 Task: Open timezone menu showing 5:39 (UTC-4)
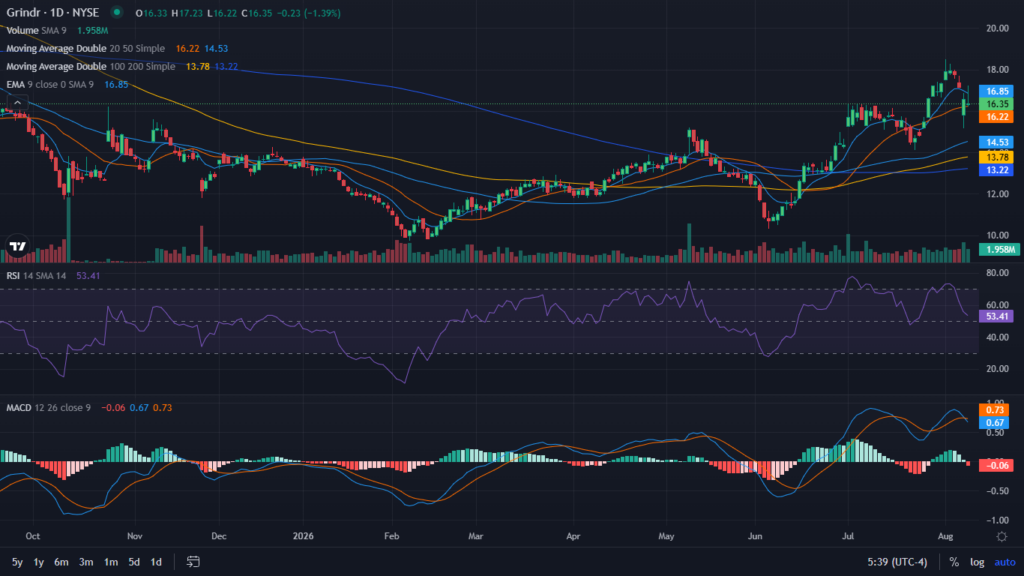(897, 562)
